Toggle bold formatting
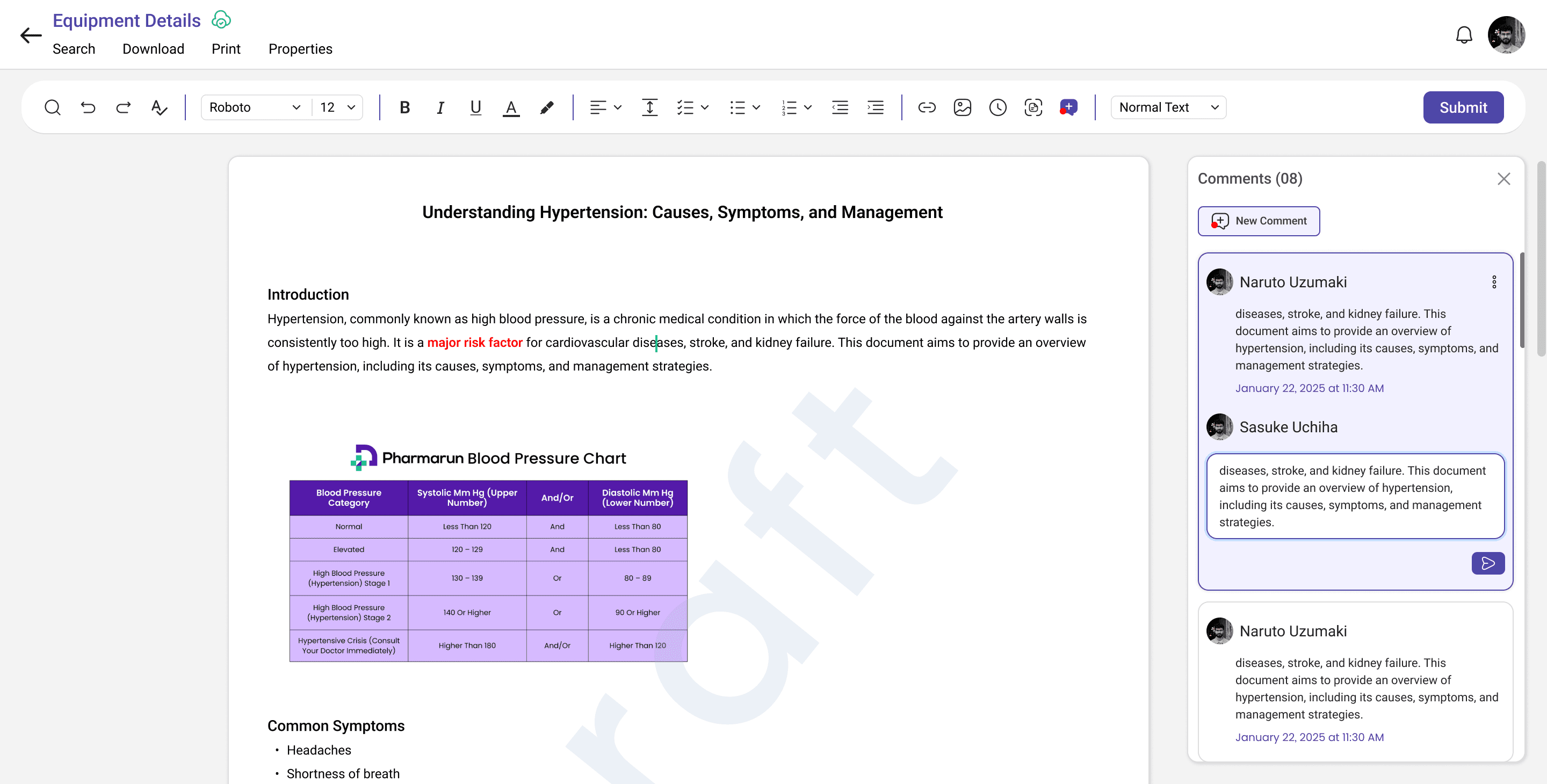The width and height of the screenshot is (1547, 784). pyautogui.click(x=405, y=107)
